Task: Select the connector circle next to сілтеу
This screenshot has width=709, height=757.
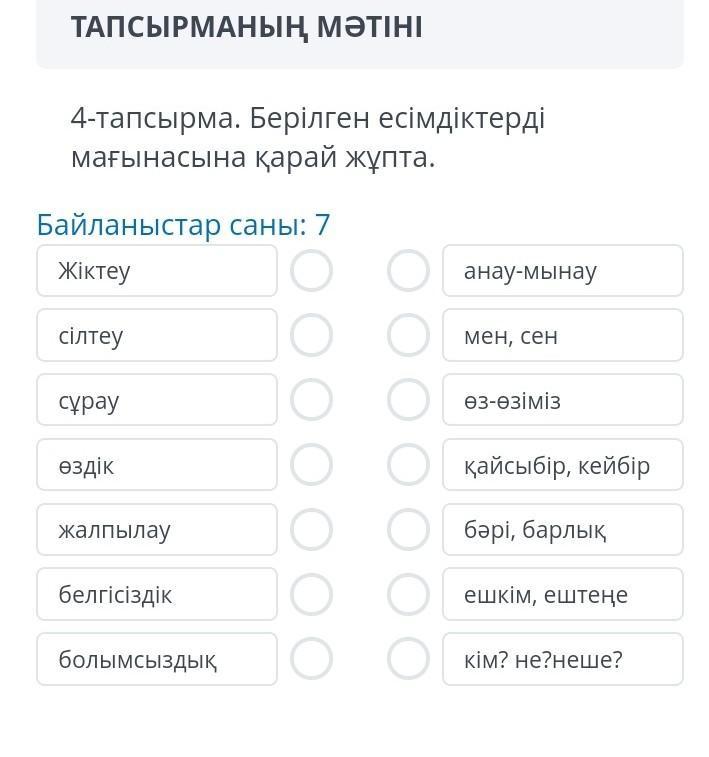Action: pos(311,336)
